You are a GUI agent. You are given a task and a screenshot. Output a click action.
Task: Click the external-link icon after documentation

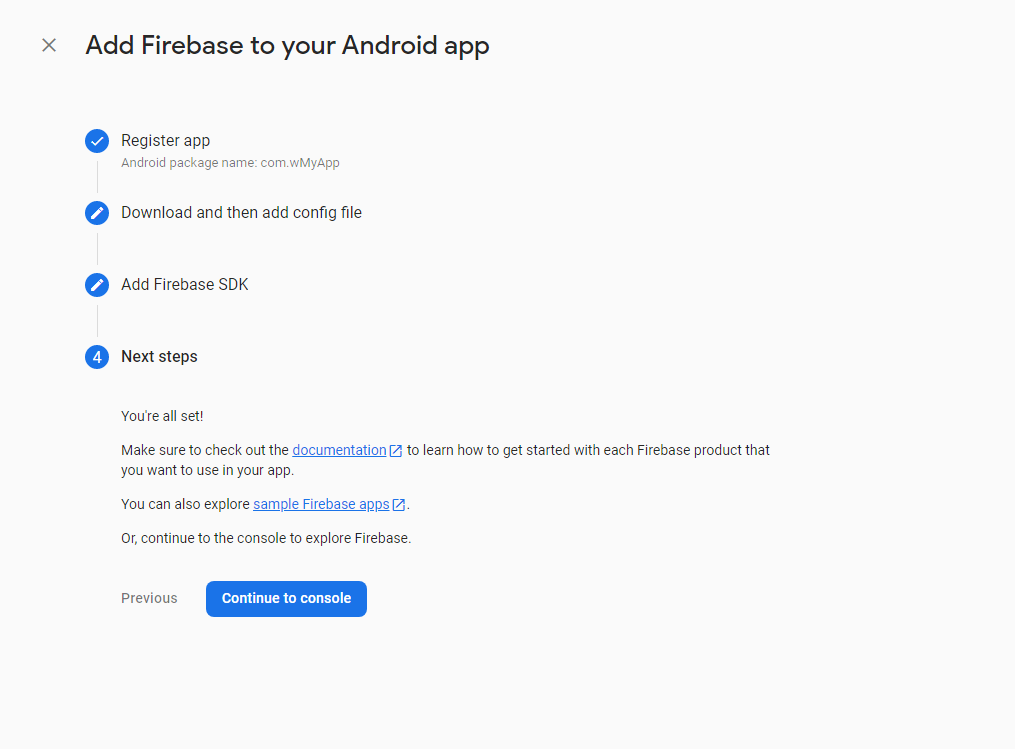[396, 451]
